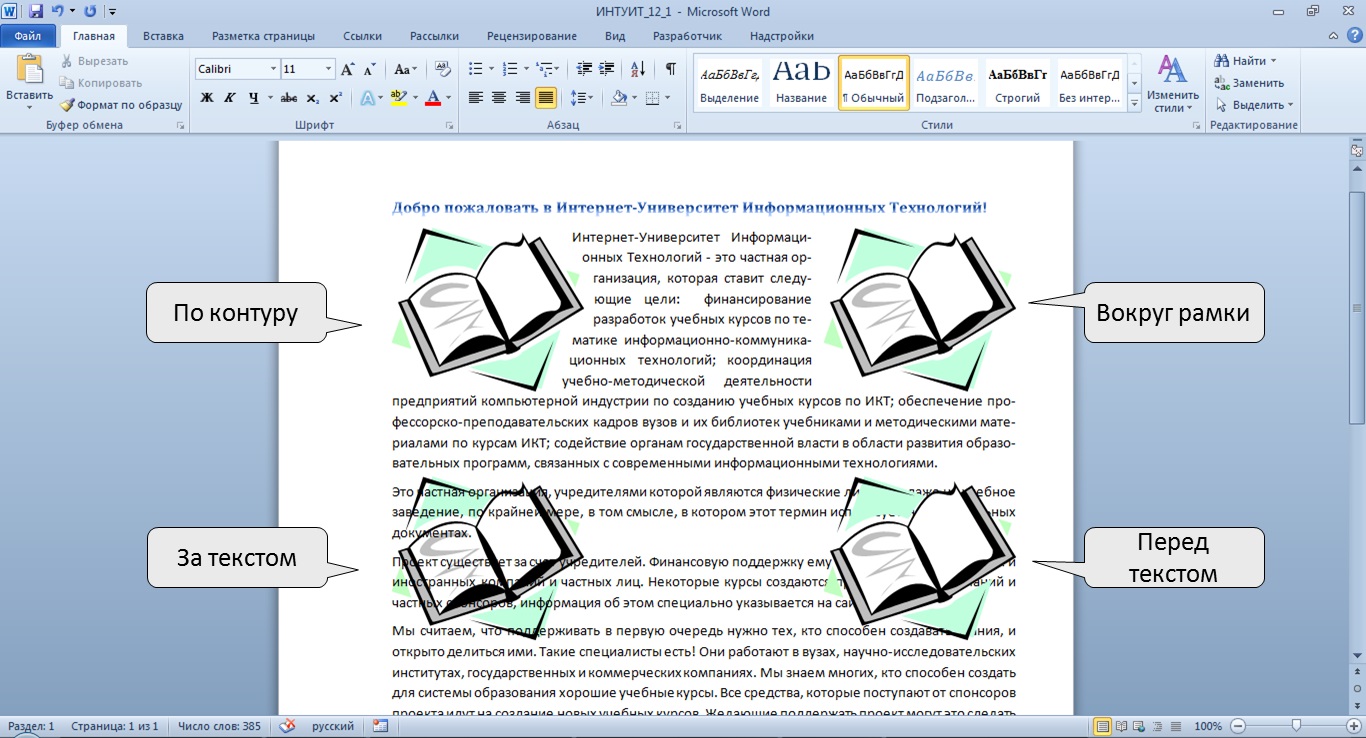The height and width of the screenshot is (738, 1366).
Task: Click the zoom in plus button
Action: pyautogui.click(x=1354, y=726)
